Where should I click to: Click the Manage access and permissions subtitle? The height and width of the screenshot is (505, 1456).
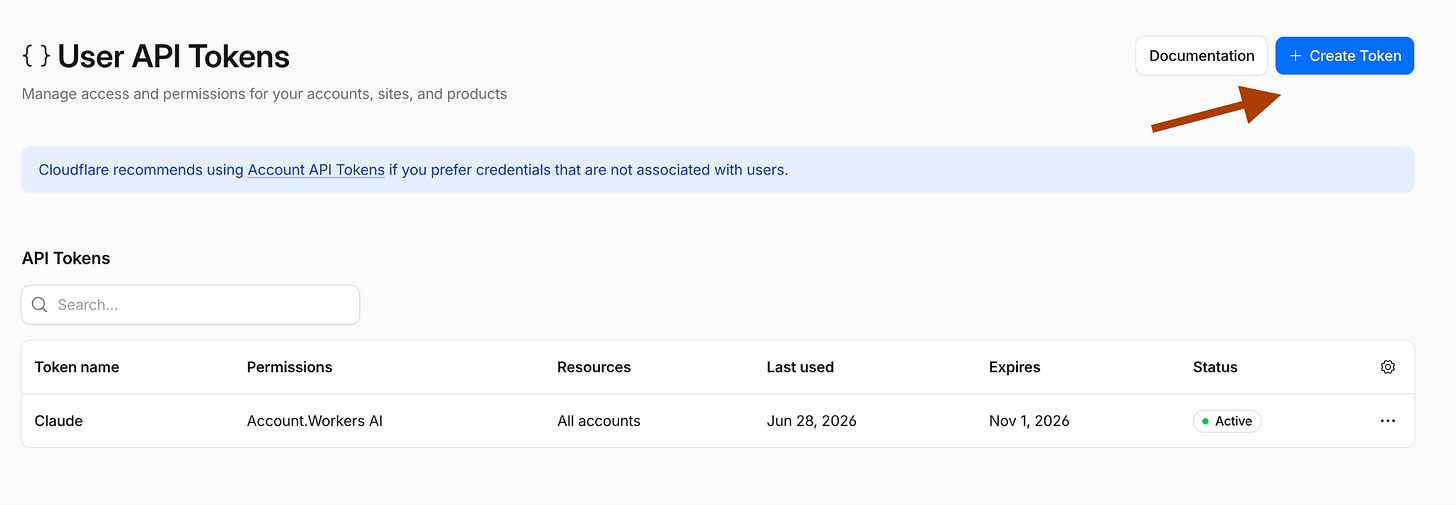tap(264, 94)
